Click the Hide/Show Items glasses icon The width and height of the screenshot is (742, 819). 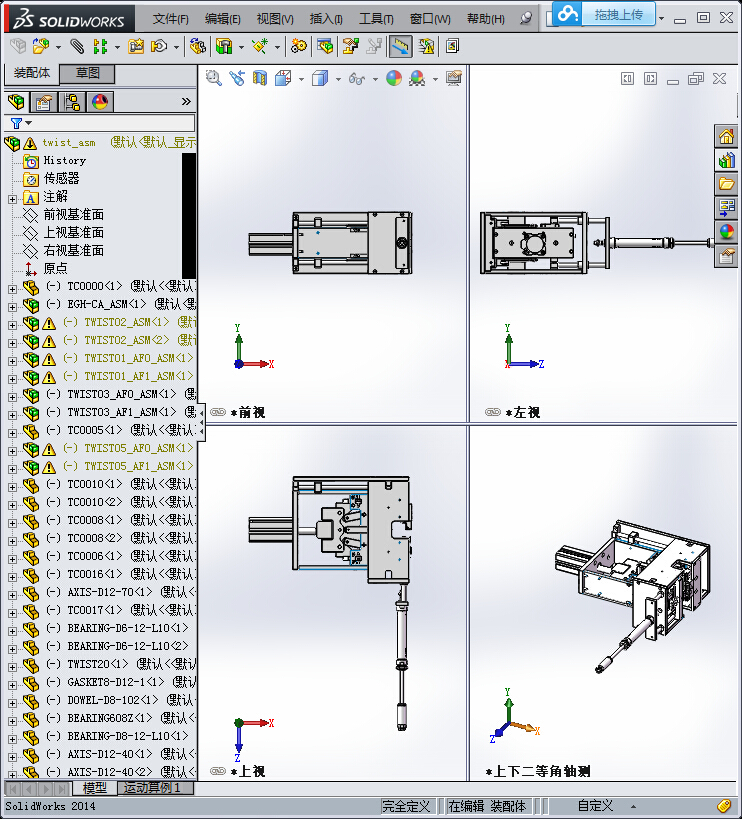[357, 78]
